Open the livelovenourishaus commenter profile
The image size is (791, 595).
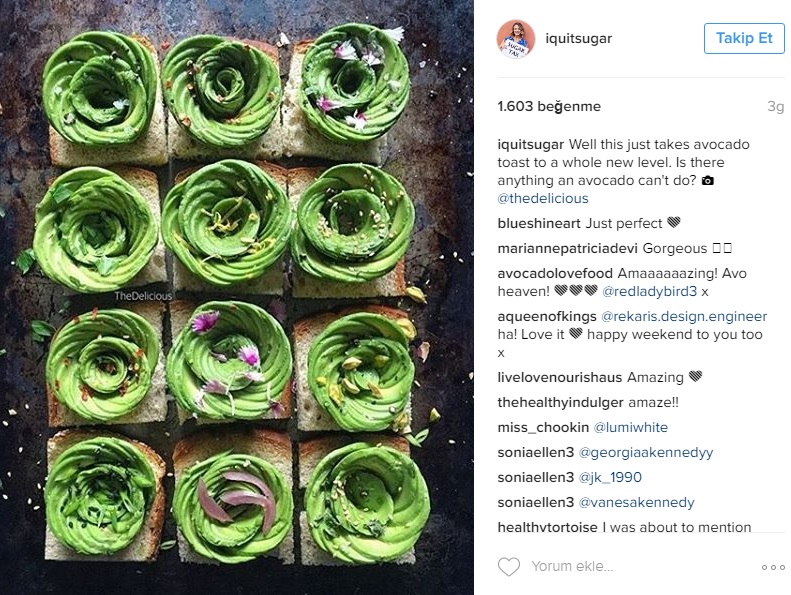point(560,377)
